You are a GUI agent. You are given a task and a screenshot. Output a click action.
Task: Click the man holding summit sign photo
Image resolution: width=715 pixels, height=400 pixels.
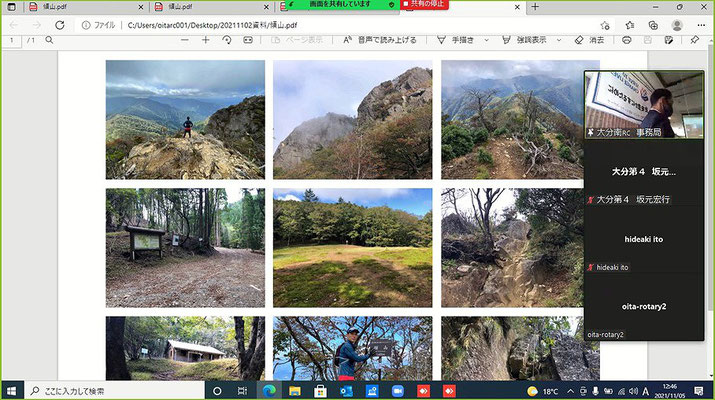(352, 348)
